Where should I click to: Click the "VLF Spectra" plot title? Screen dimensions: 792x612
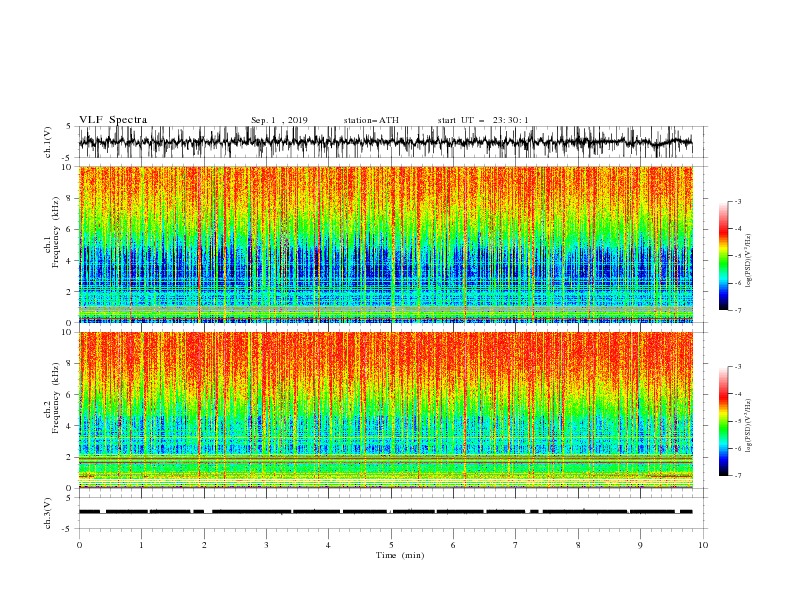113,120
